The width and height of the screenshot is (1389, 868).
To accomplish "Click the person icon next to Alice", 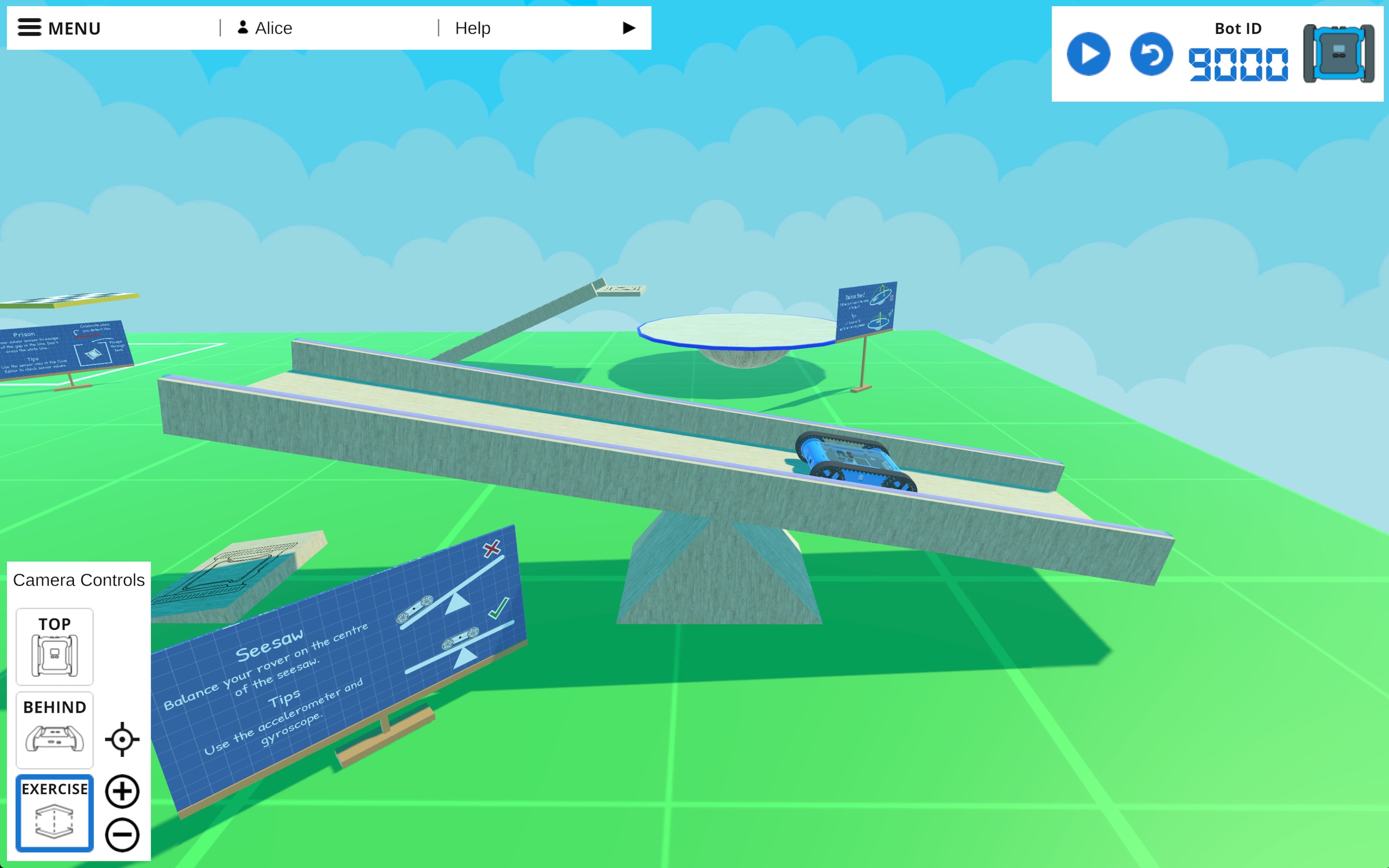I will (x=243, y=27).
